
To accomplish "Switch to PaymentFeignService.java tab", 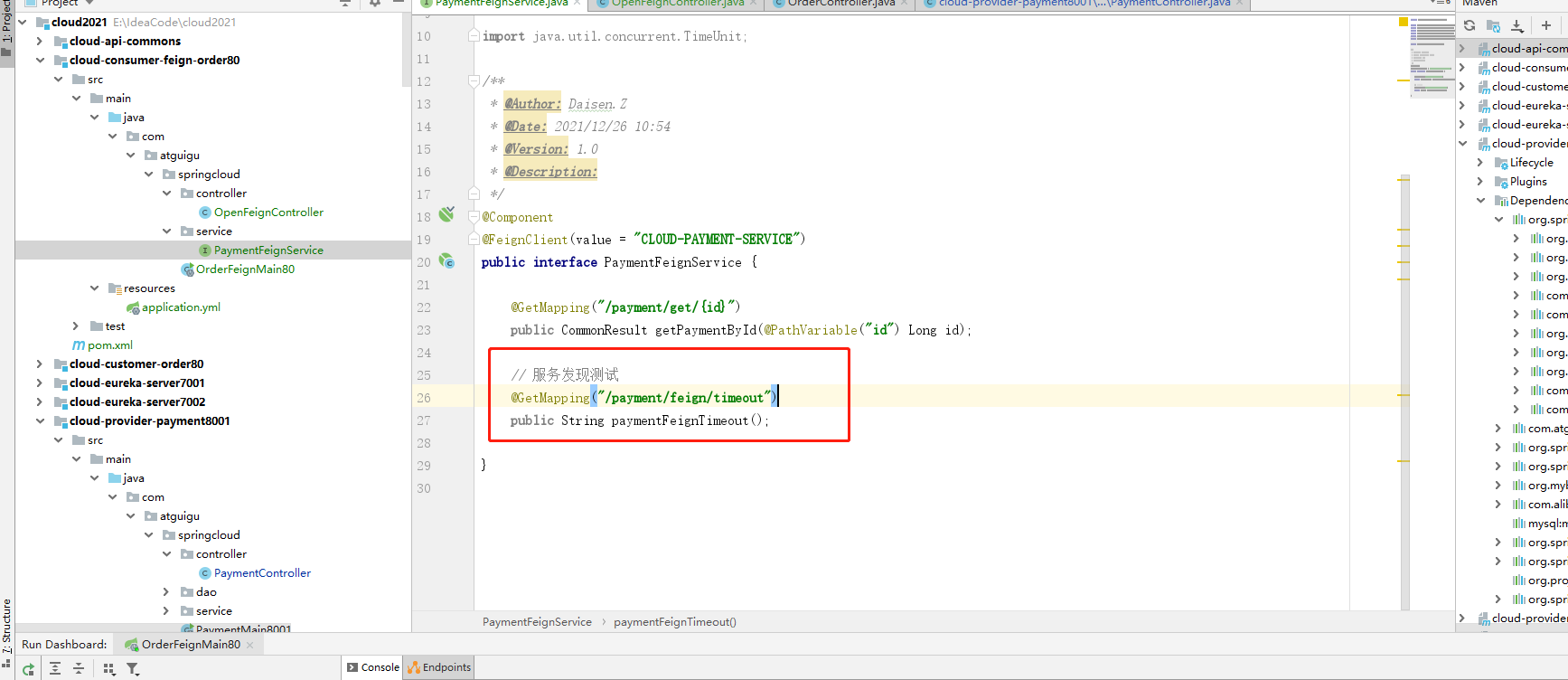I will pyautogui.click(x=500, y=4).
